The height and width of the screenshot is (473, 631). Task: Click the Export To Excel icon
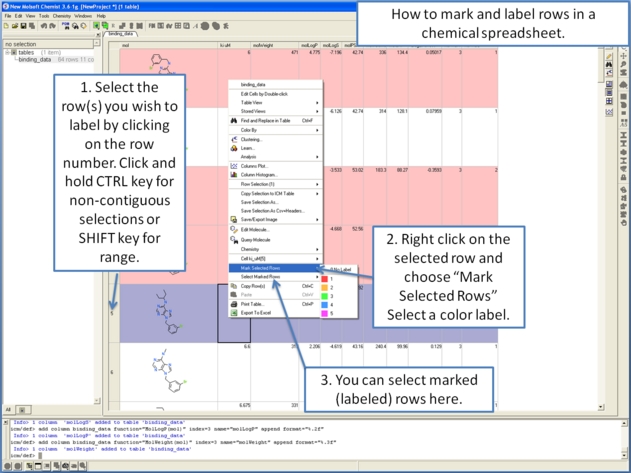234,313
